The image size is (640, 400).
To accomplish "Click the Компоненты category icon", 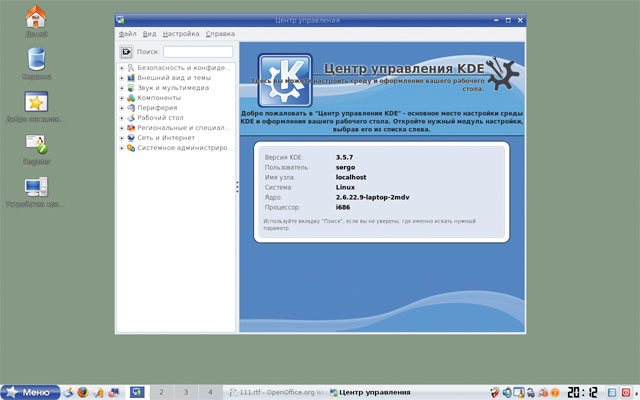I will pos(131,98).
